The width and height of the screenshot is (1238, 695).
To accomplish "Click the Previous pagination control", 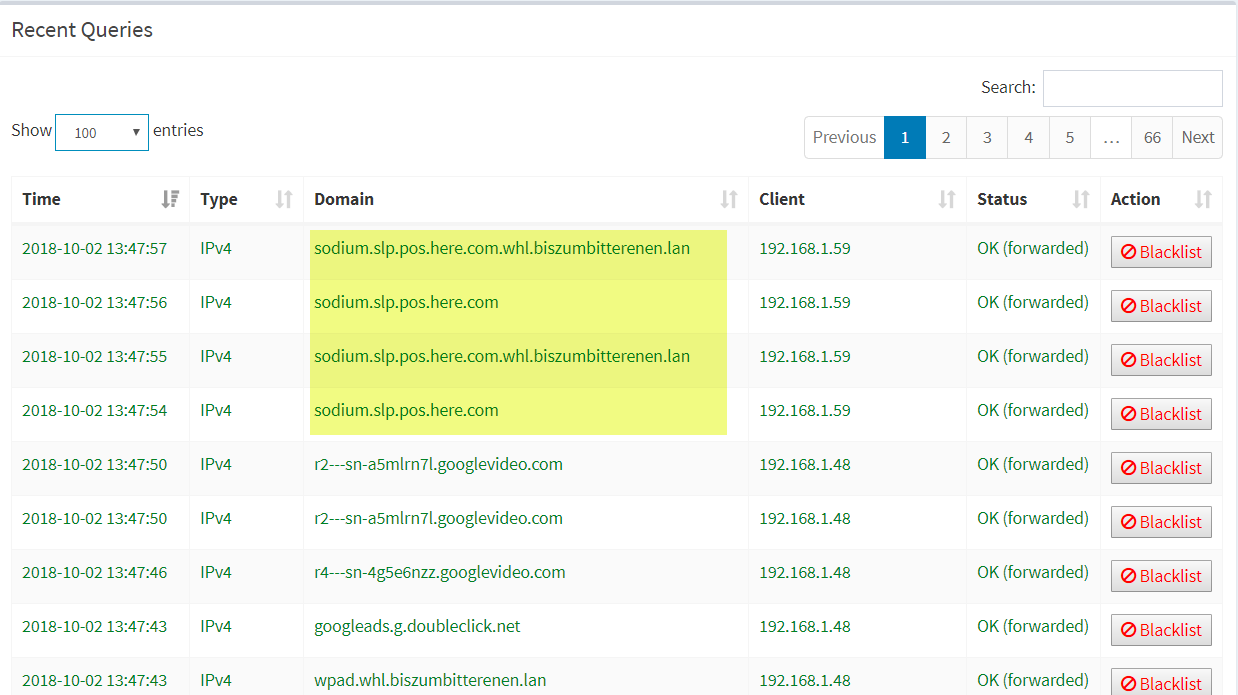I will [x=844, y=137].
